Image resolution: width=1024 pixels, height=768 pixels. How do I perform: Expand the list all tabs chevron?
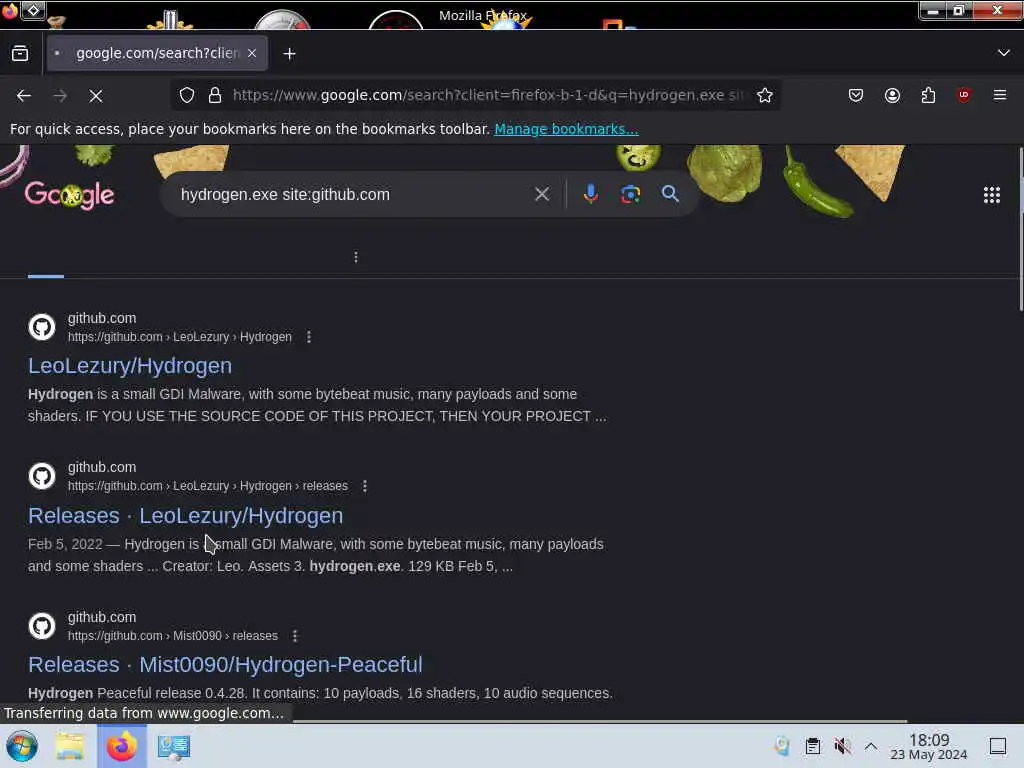pyautogui.click(x=1004, y=53)
